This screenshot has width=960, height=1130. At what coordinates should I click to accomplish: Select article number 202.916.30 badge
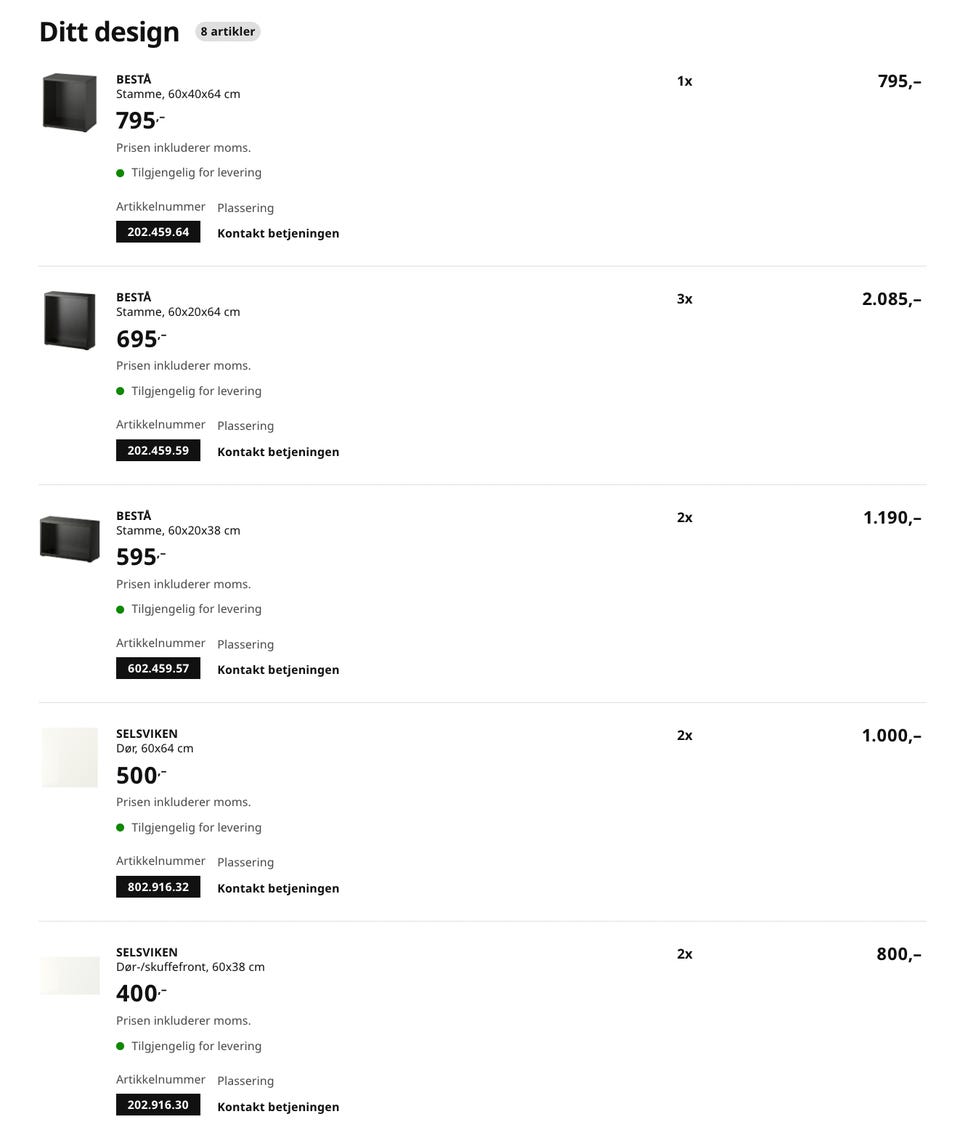158,1105
